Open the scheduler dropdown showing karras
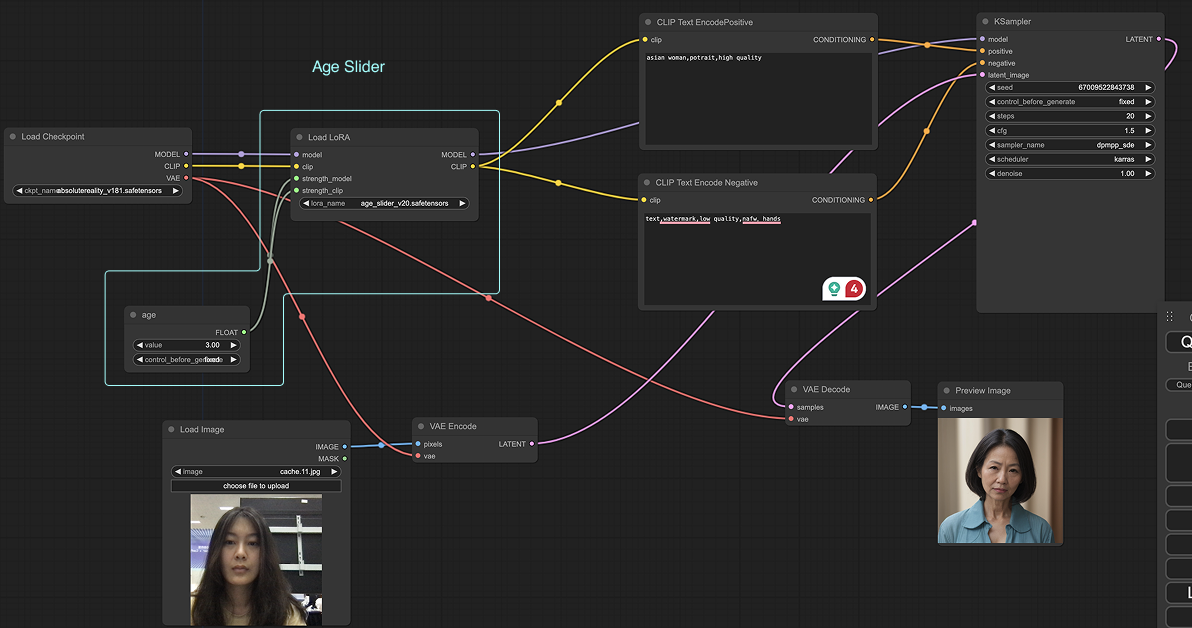 pyautogui.click(x=1070, y=159)
